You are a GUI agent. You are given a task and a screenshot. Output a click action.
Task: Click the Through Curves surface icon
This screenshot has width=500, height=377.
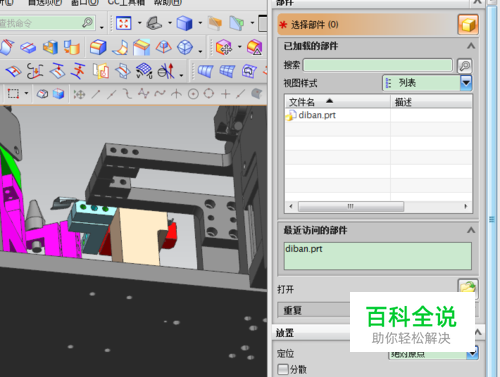point(205,71)
